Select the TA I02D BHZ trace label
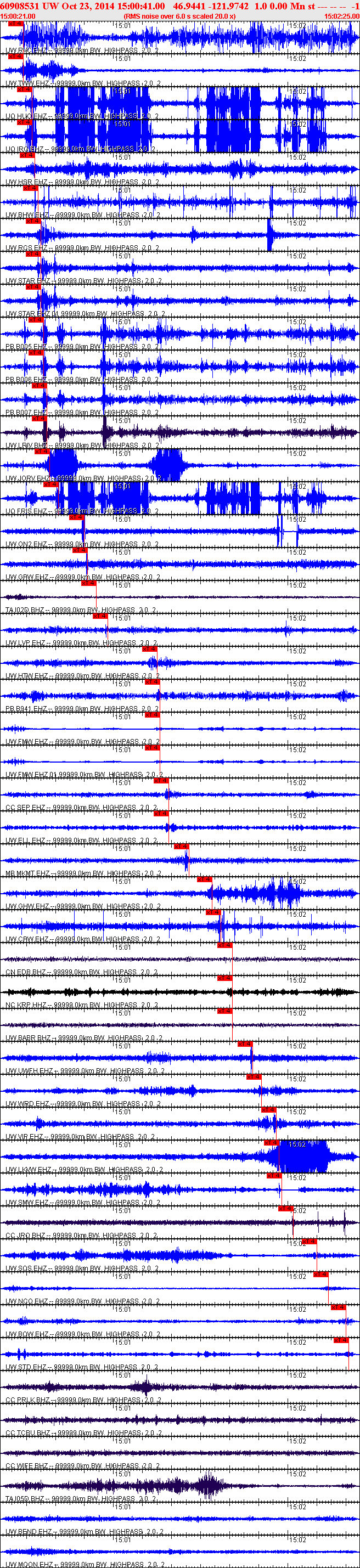This screenshot has height=1568, width=360. 81,610
